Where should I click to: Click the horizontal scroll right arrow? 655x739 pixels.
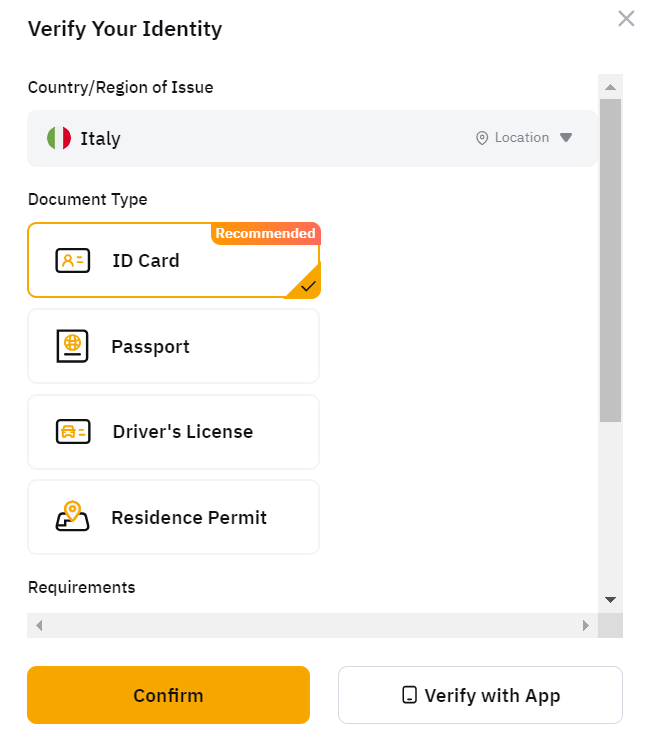tap(586, 625)
